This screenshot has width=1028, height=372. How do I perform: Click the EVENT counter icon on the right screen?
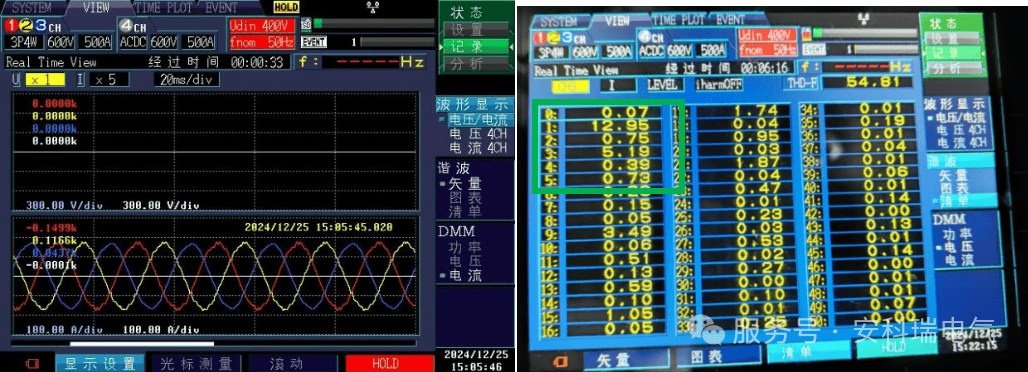point(814,49)
